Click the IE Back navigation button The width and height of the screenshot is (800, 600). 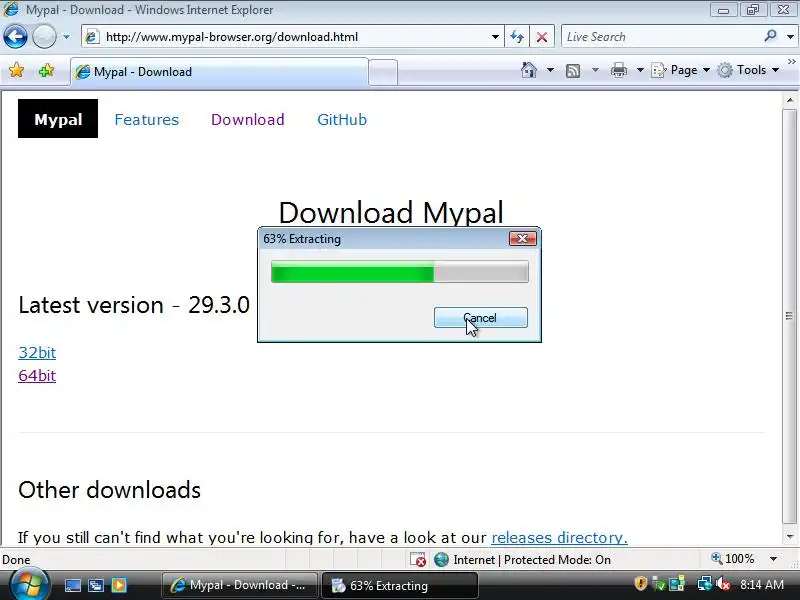[15, 37]
